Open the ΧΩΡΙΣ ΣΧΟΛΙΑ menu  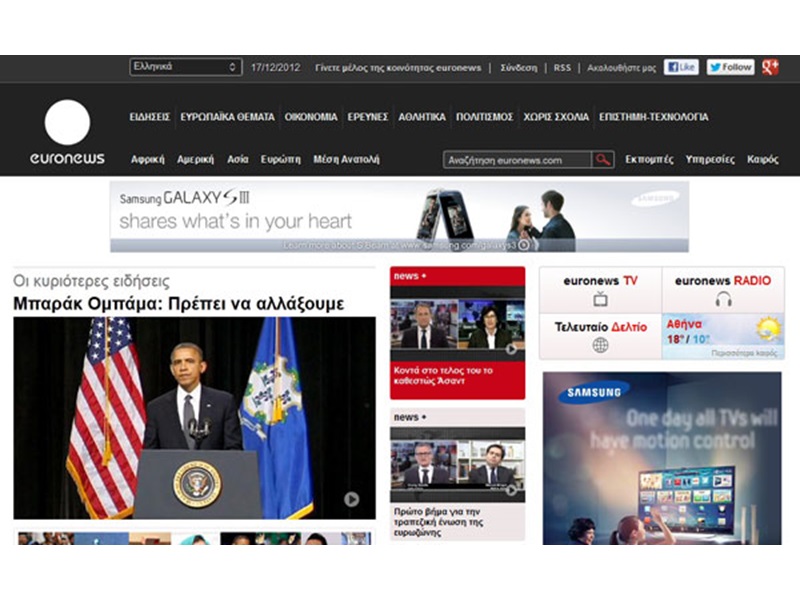click(556, 117)
